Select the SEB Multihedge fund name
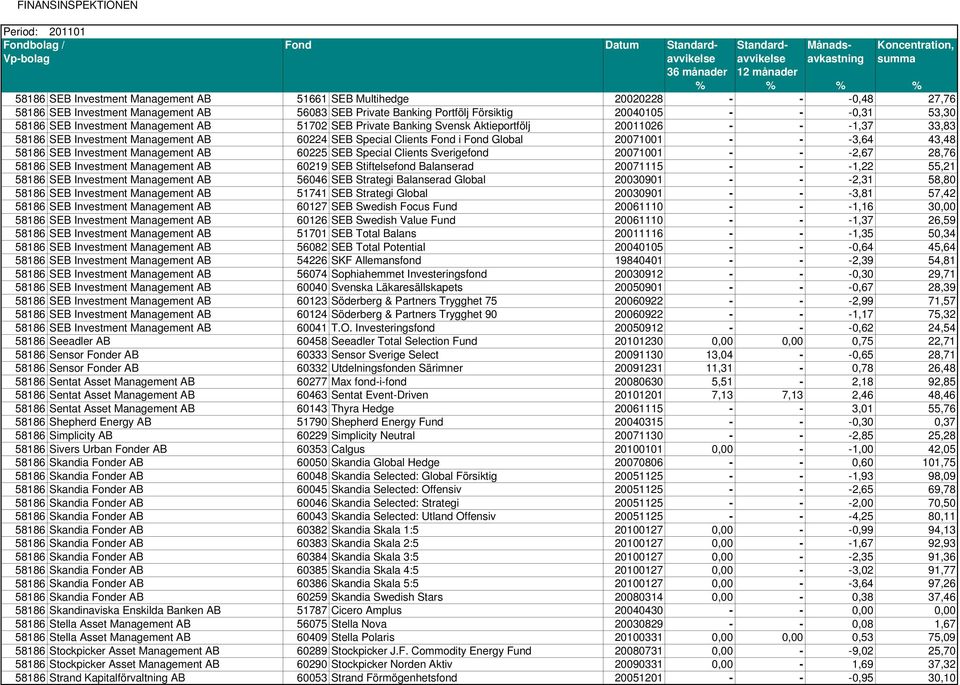Screen dimensions: 960x685 [370, 99]
